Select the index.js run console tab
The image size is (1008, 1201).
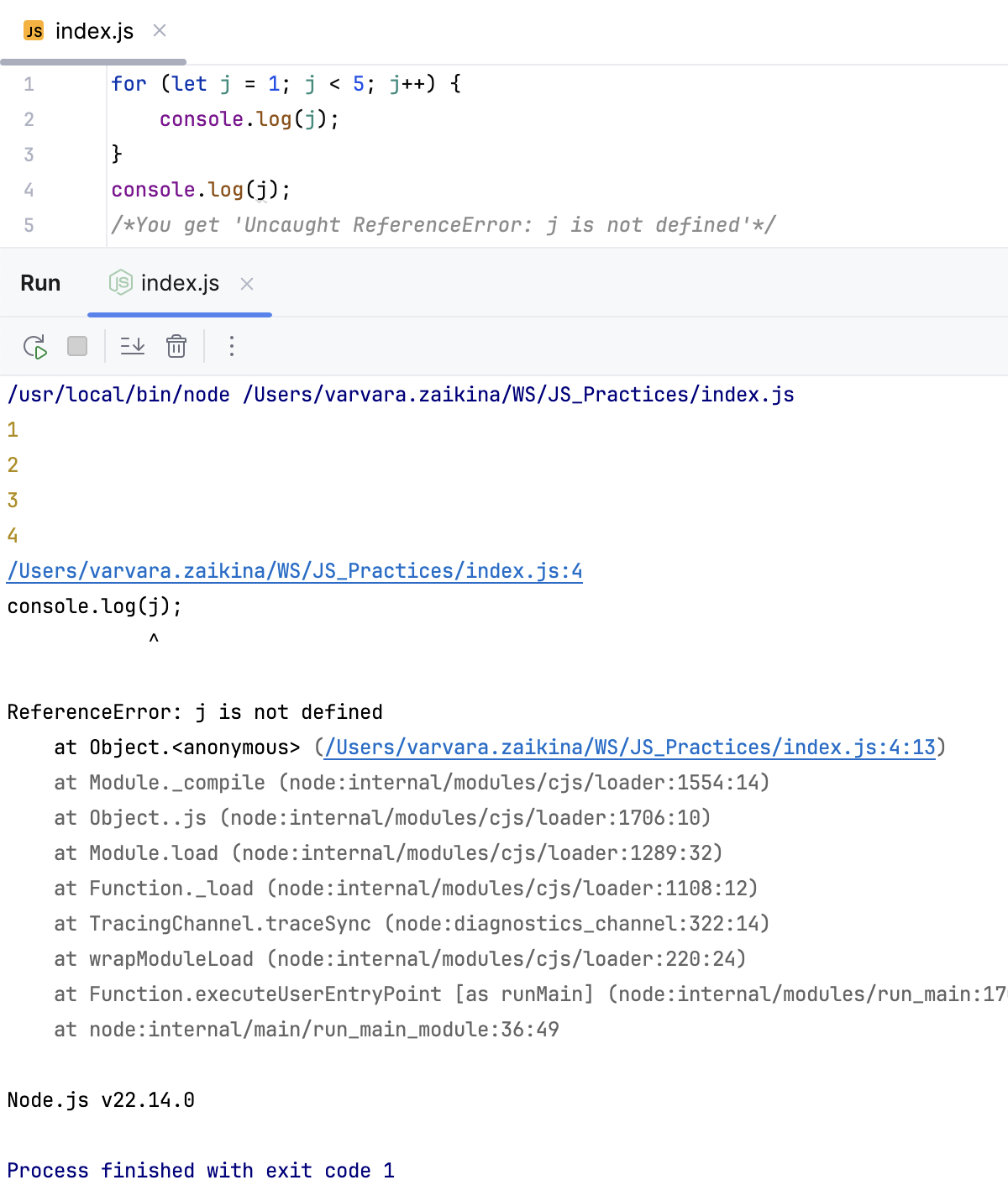click(x=180, y=284)
